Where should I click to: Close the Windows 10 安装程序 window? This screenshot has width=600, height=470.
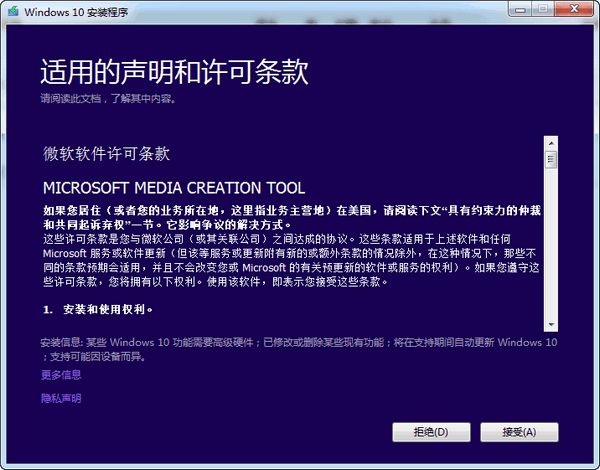[x=574, y=10]
